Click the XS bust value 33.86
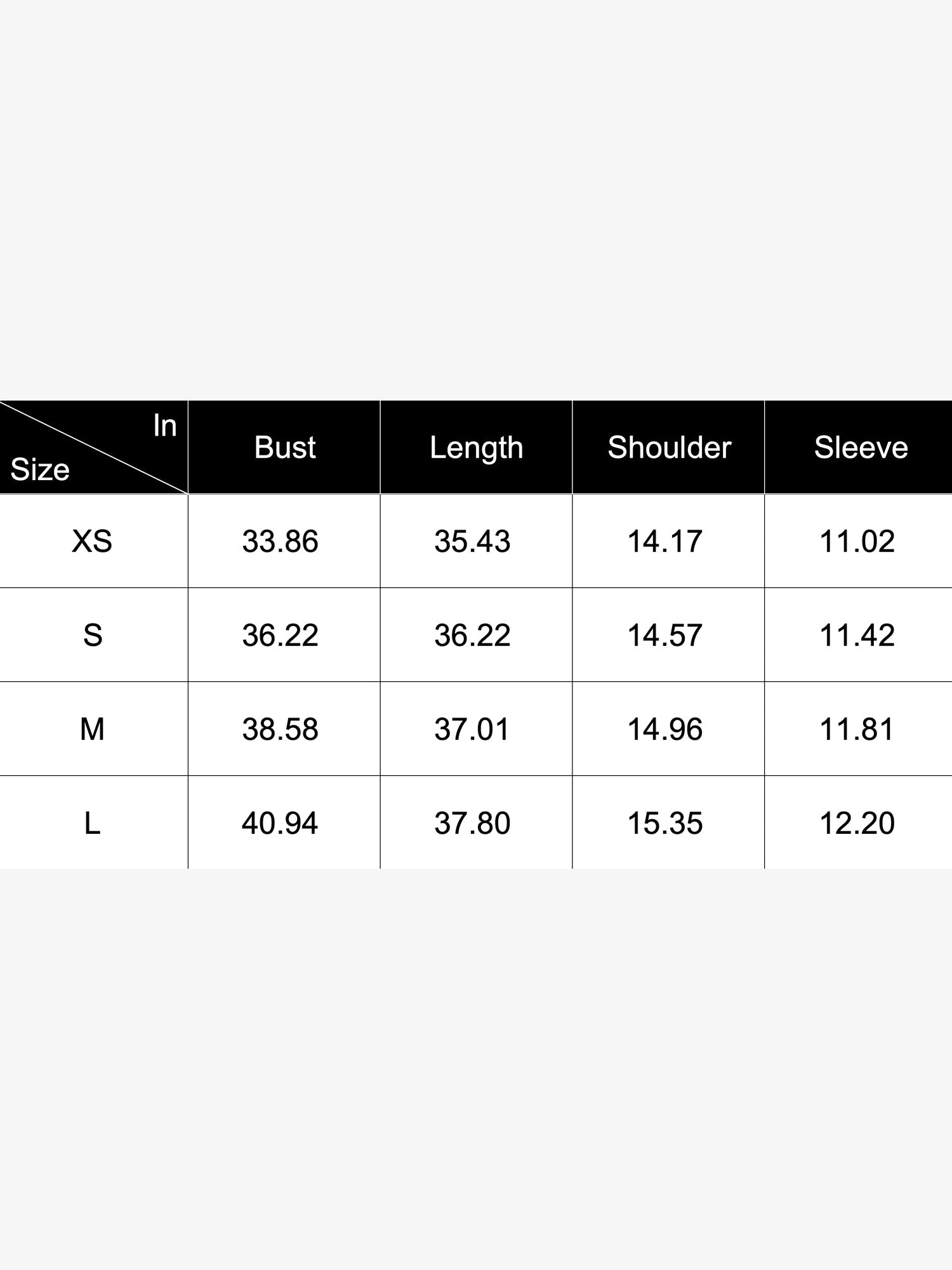 tap(280, 541)
